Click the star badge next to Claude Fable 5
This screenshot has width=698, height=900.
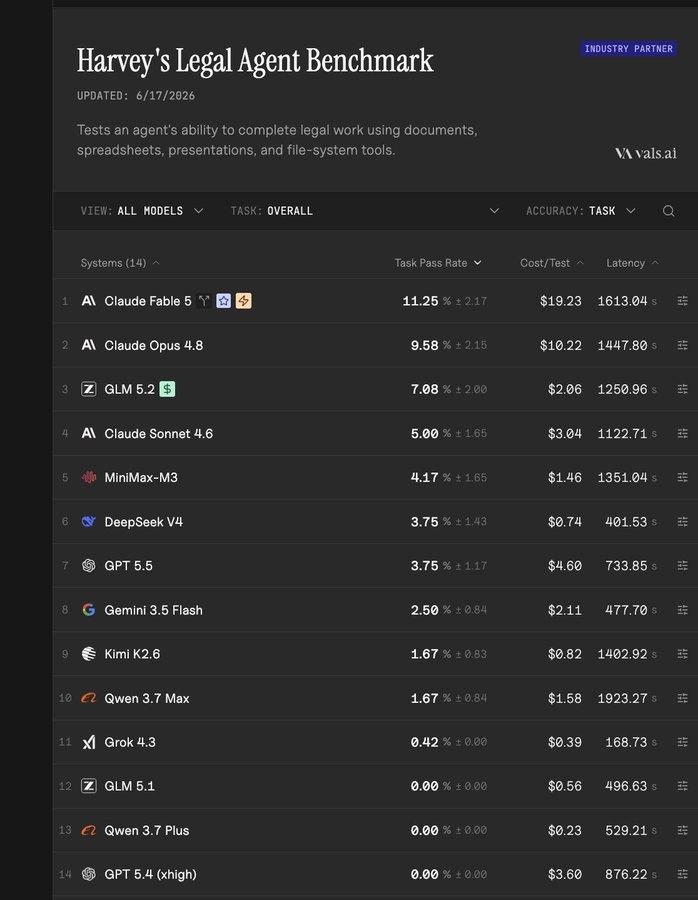click(x=223, y=301)
